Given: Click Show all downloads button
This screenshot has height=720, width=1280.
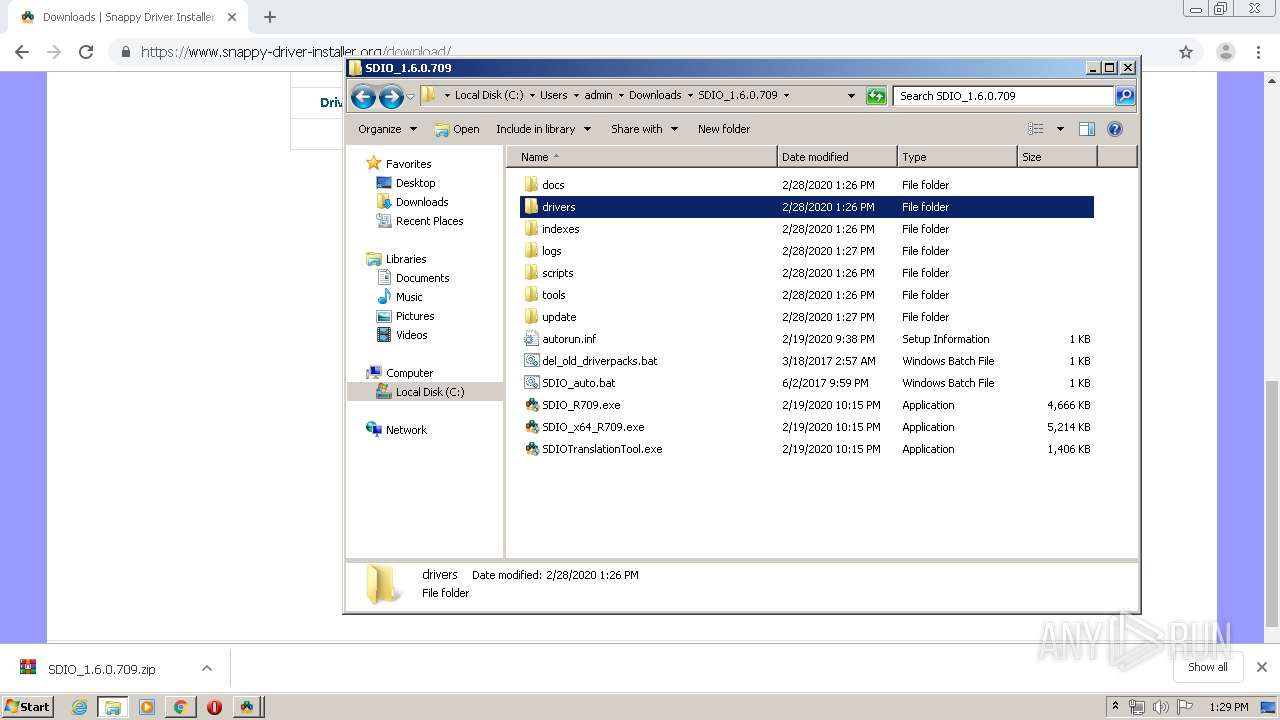Looking at the screenshot, I should (x=1208, y=667).
